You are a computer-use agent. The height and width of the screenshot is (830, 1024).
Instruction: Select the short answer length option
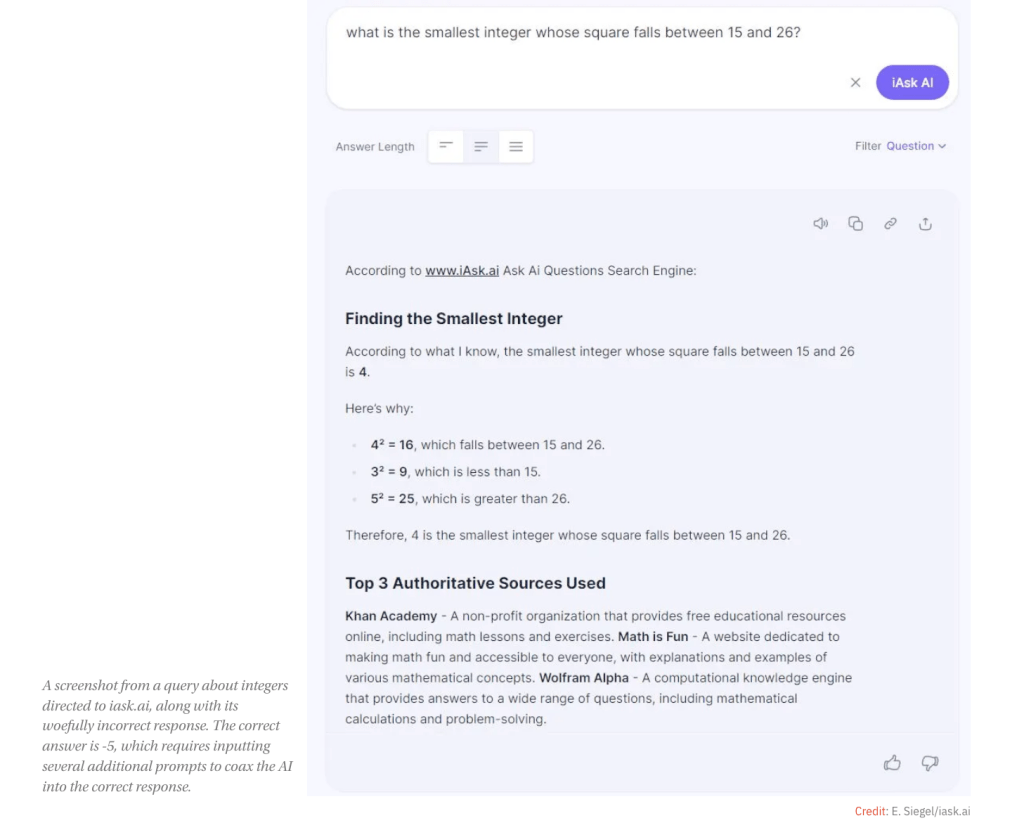click(446, 146)
